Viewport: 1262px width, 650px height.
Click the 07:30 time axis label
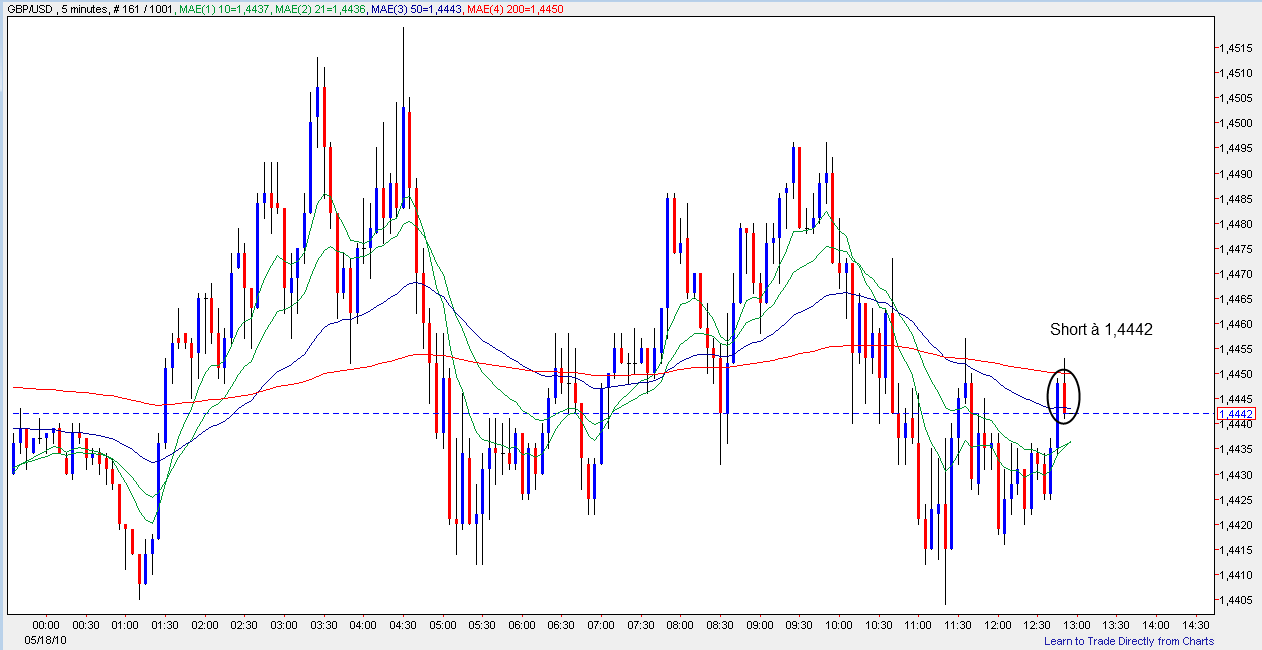(x=640, y=625)
